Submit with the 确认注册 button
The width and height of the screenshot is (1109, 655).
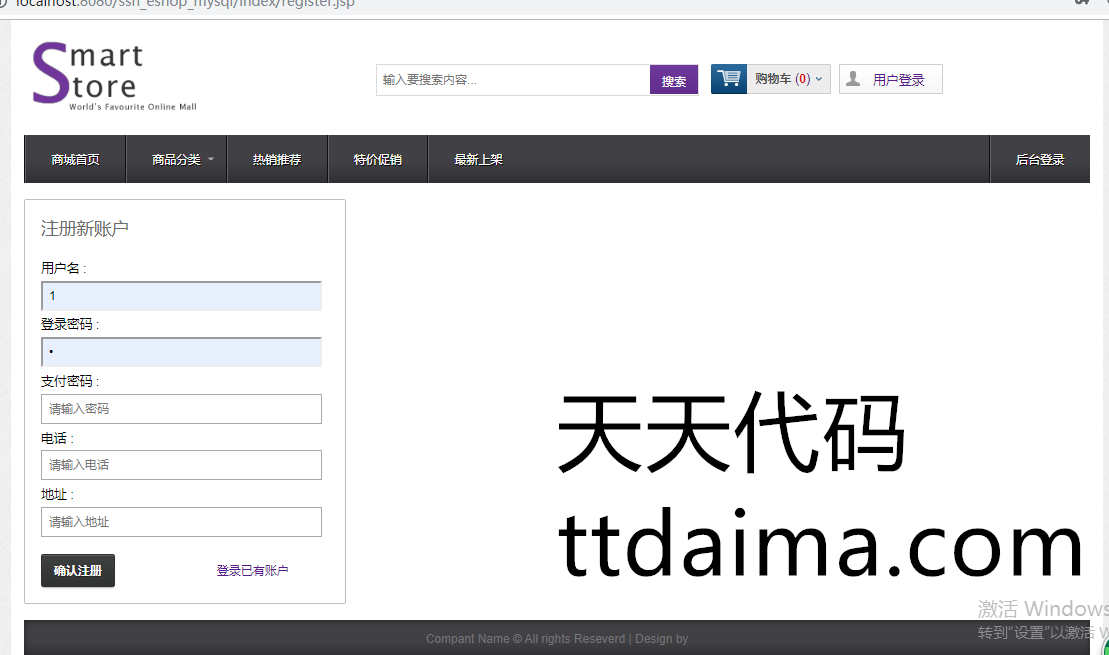click(78, 571)
